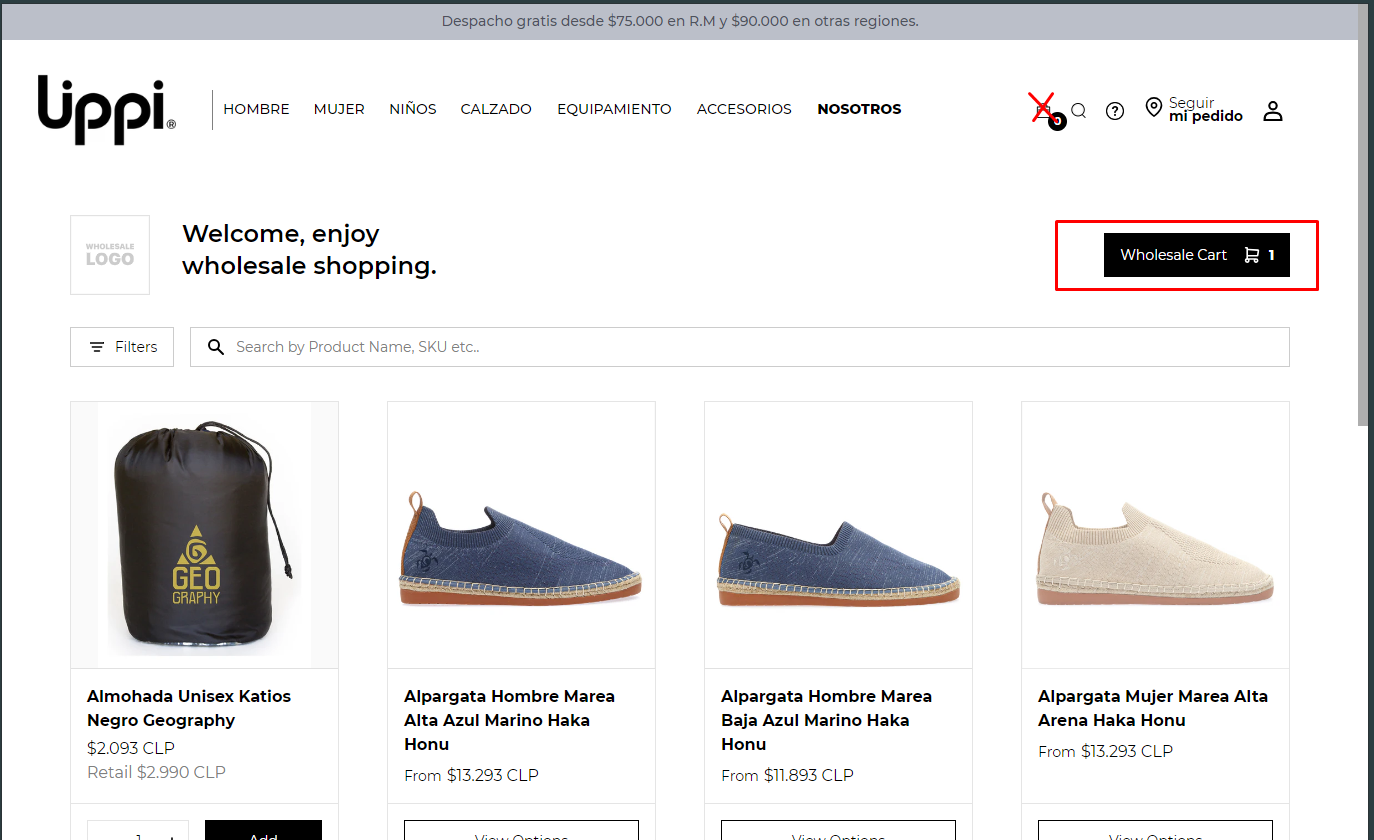Image resolution: width=1374 pixels, height=840 pixels.
Task: Click the Lippi logo
Action: click(107, 108)
